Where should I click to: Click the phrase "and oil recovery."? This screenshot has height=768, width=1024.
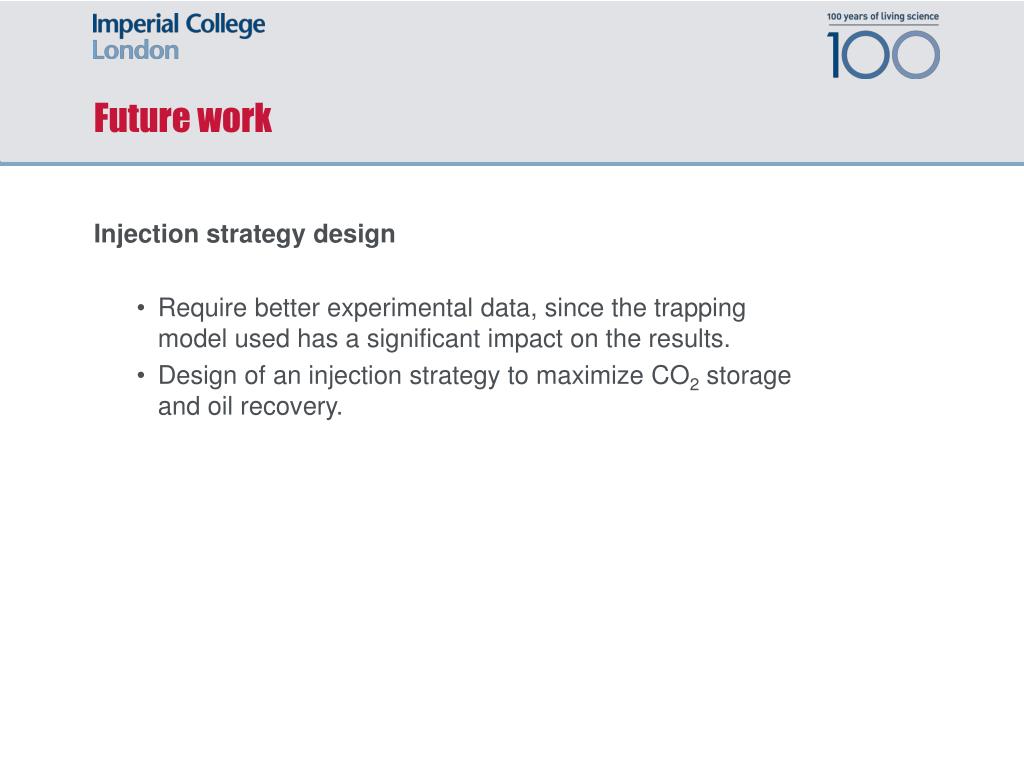(x=250, y=406)
